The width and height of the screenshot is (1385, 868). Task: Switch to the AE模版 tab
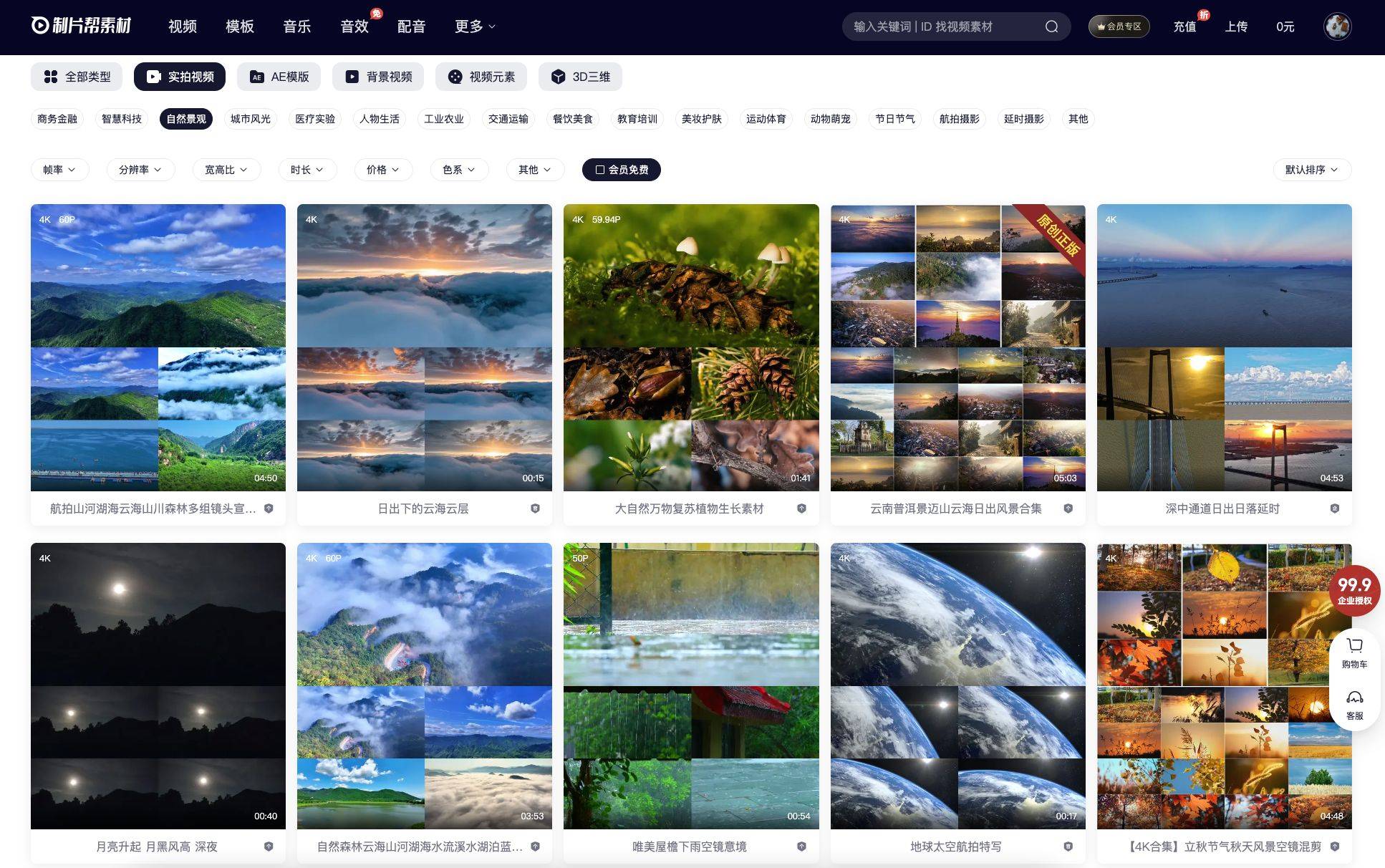pos(279,77)
